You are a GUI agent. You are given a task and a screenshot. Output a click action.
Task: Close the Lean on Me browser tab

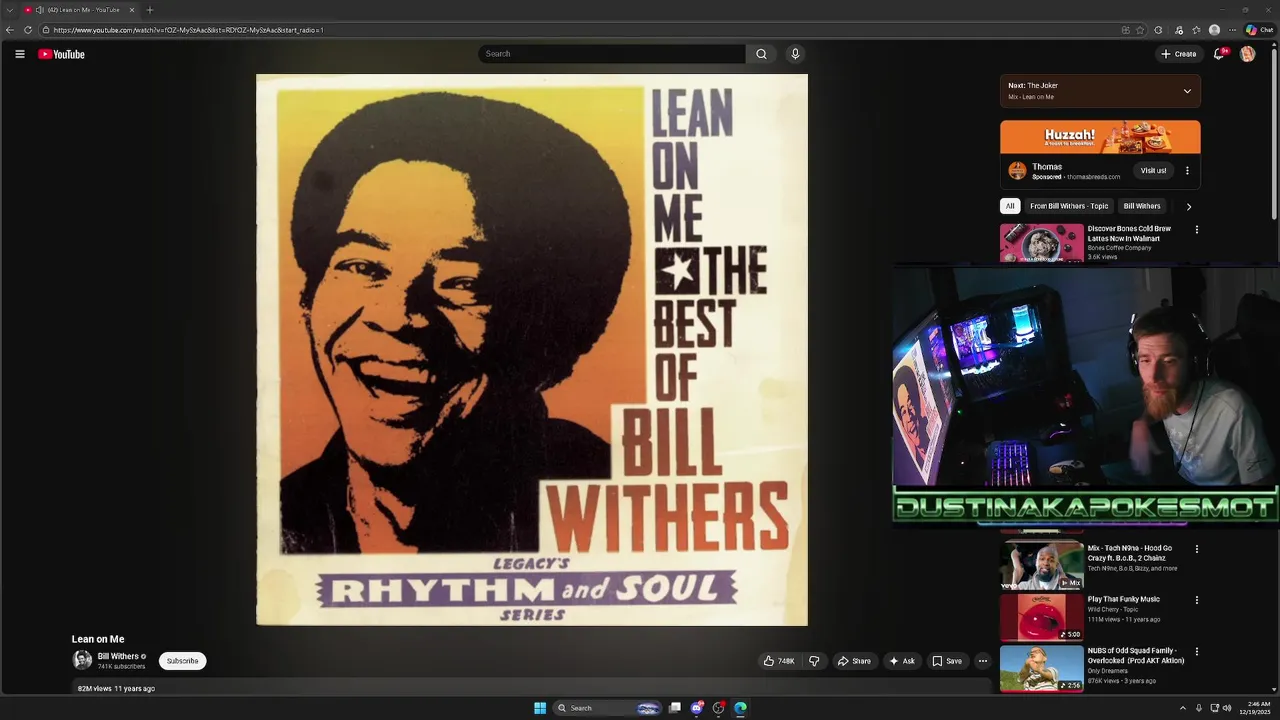[x=131, y=10]
